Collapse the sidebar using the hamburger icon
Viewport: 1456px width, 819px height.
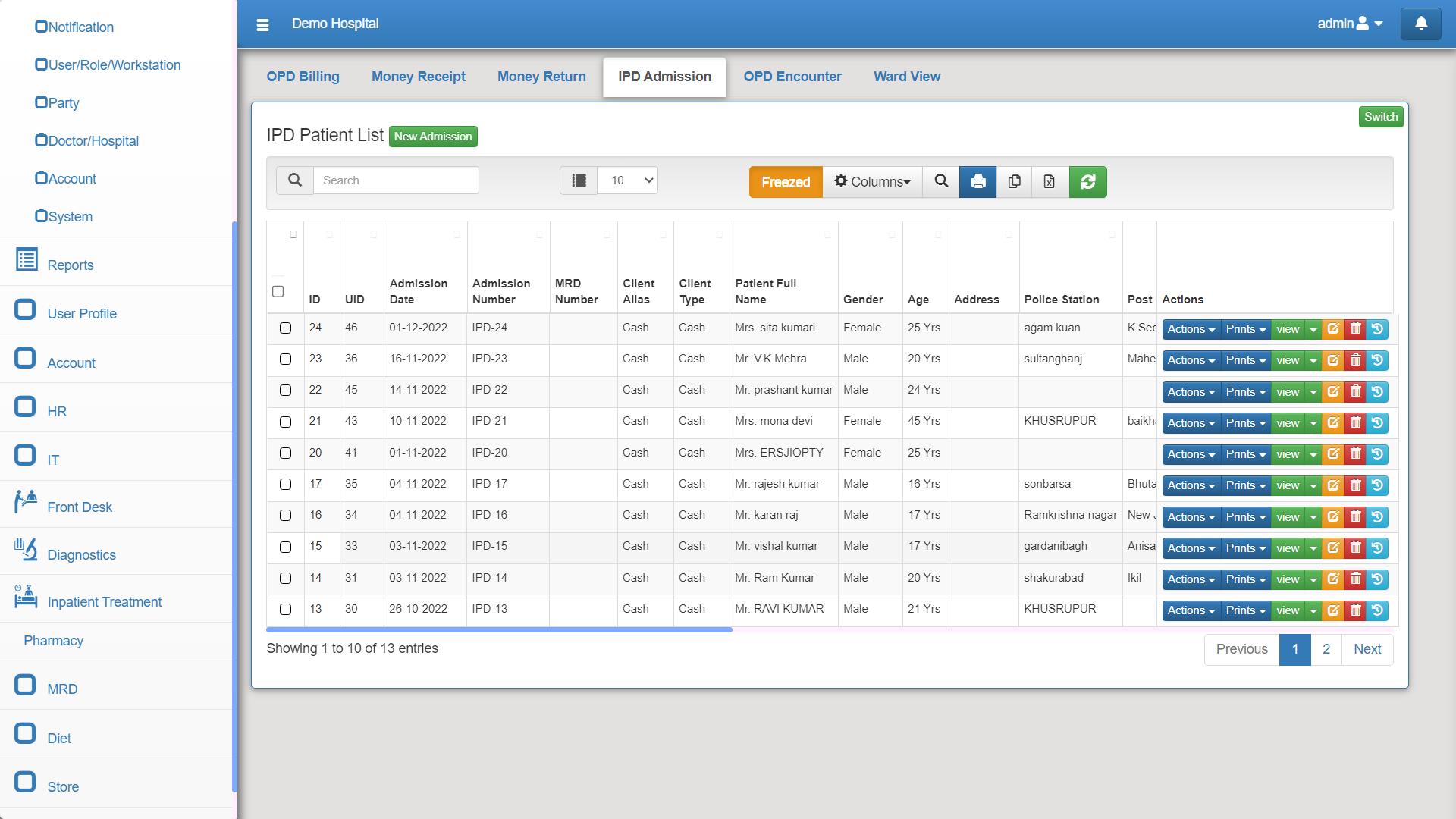(262, 24)
